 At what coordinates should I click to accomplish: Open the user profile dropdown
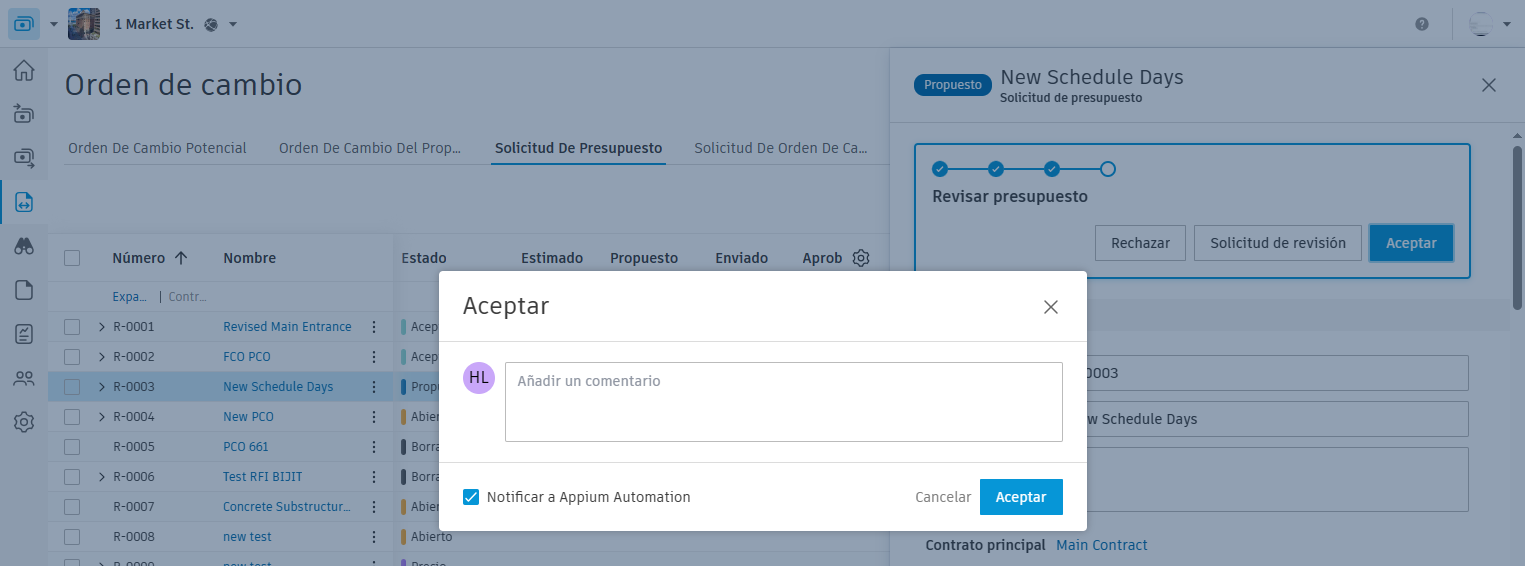pos(1507,24)
